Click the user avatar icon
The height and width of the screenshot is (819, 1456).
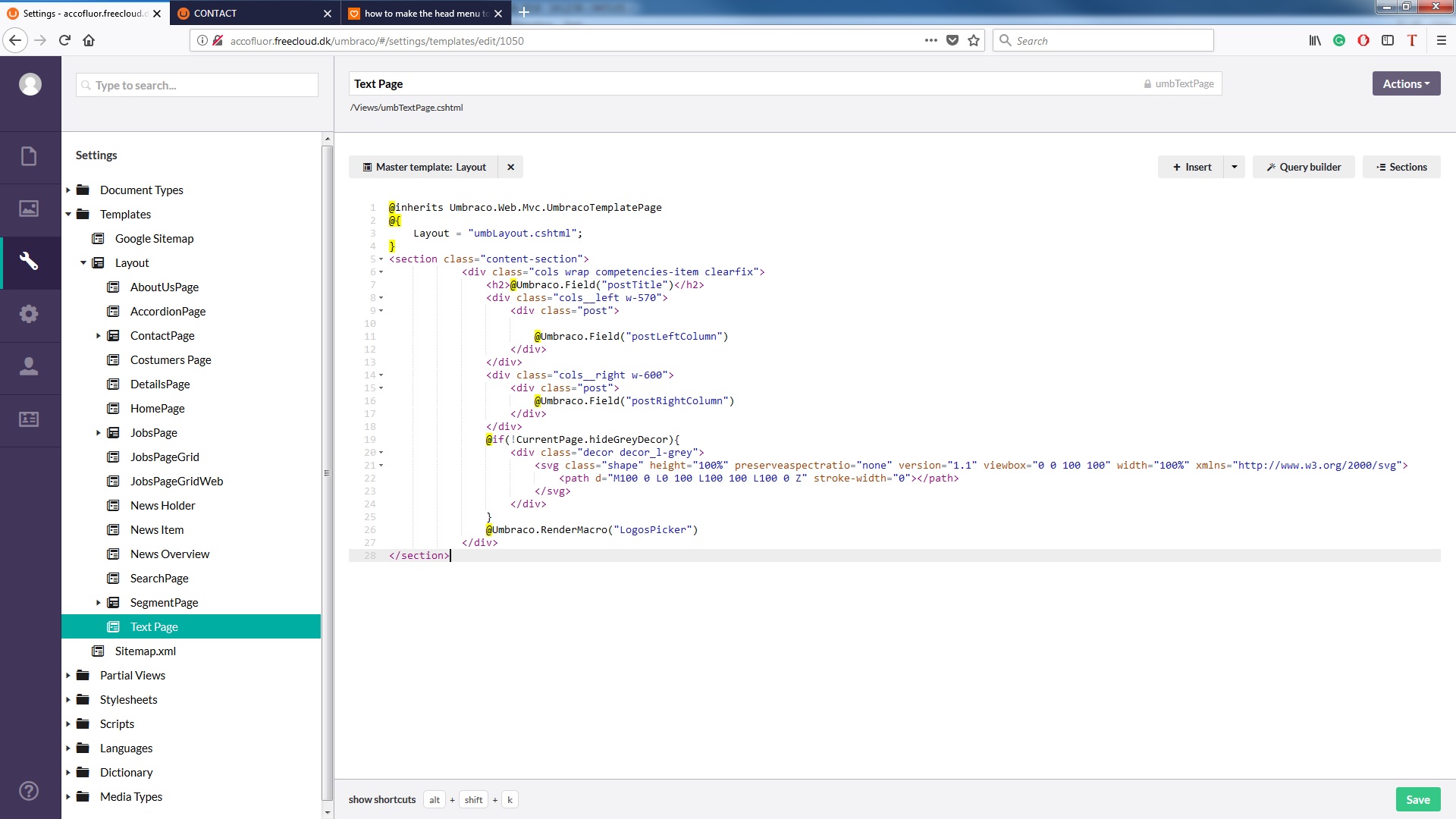click(30, 84)
